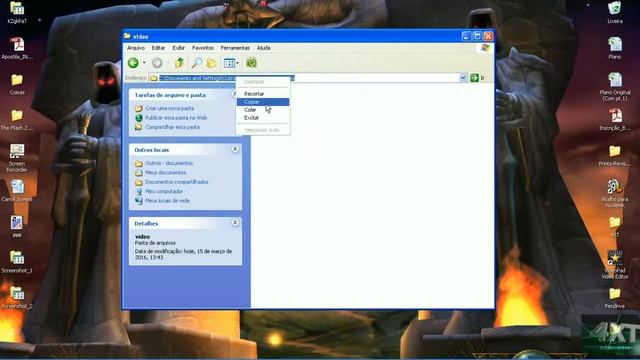Screen dimensions: 640x360
Task: Open Documentos compartilhados location
Action: [x=177, y=182]
